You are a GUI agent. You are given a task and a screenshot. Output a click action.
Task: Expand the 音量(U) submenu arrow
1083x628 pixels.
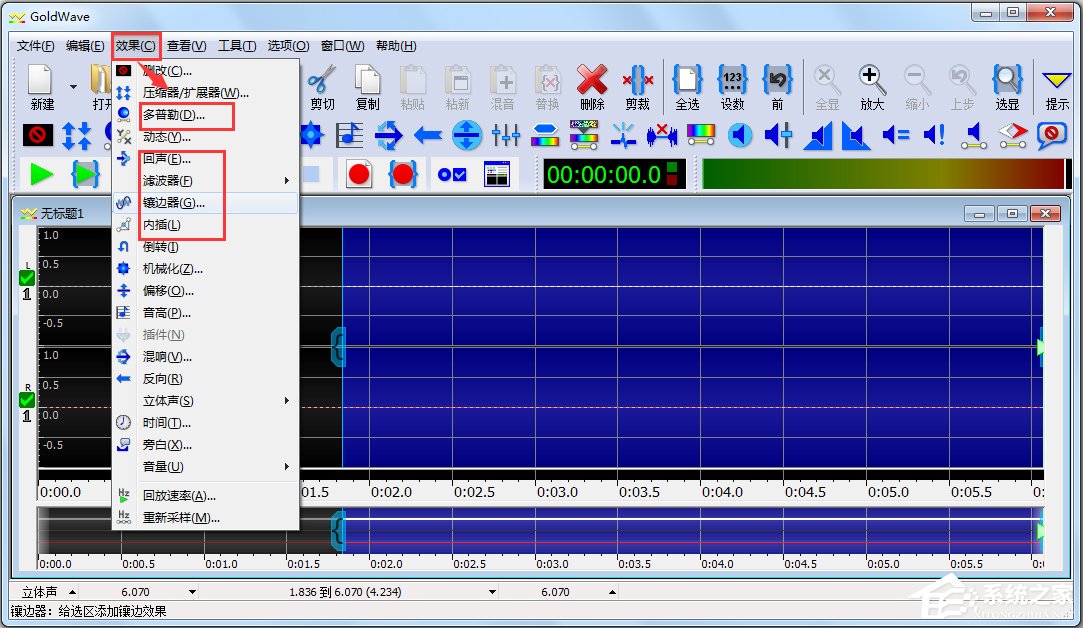coord(287,467)
